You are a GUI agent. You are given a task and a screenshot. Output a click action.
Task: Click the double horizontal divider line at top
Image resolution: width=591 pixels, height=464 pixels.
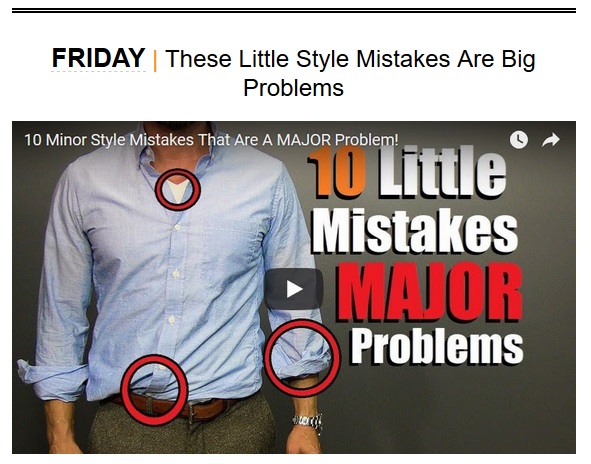coord(294,11)
